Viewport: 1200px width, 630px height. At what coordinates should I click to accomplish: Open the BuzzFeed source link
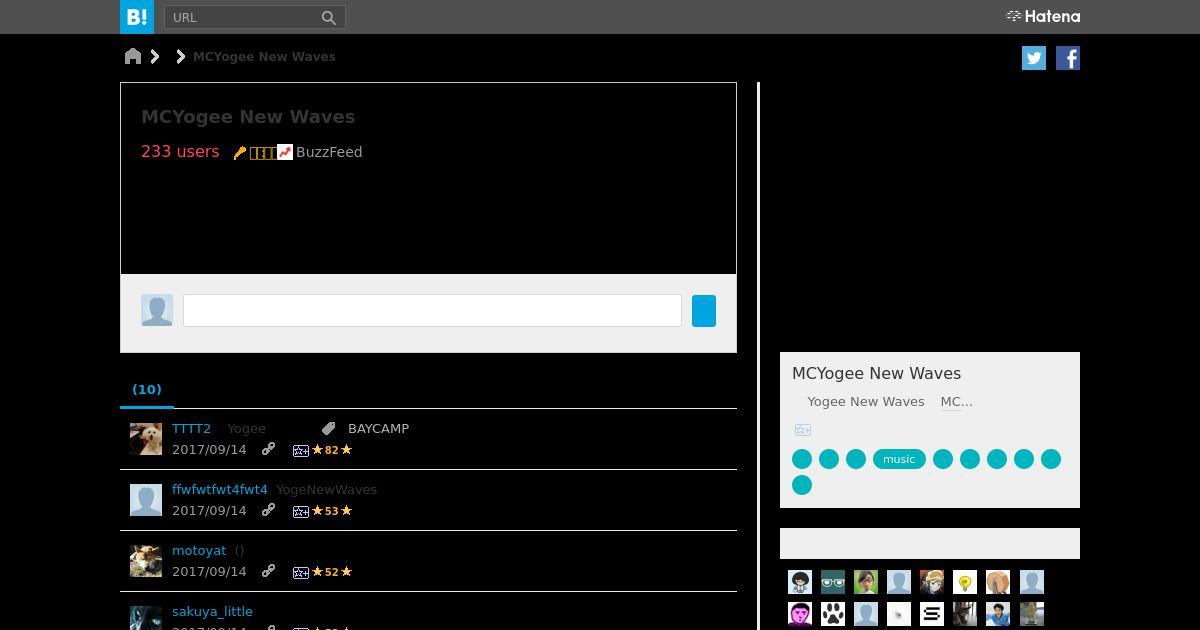click(329, 152)
